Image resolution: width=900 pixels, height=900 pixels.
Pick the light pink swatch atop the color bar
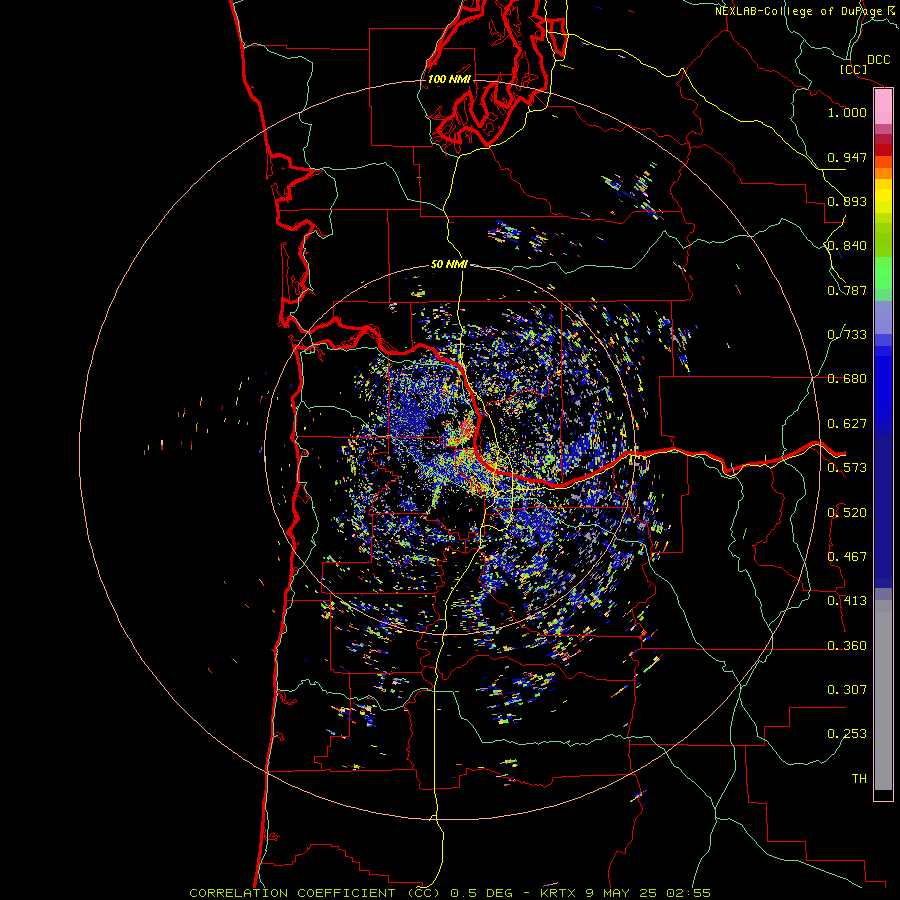(883, 107)
